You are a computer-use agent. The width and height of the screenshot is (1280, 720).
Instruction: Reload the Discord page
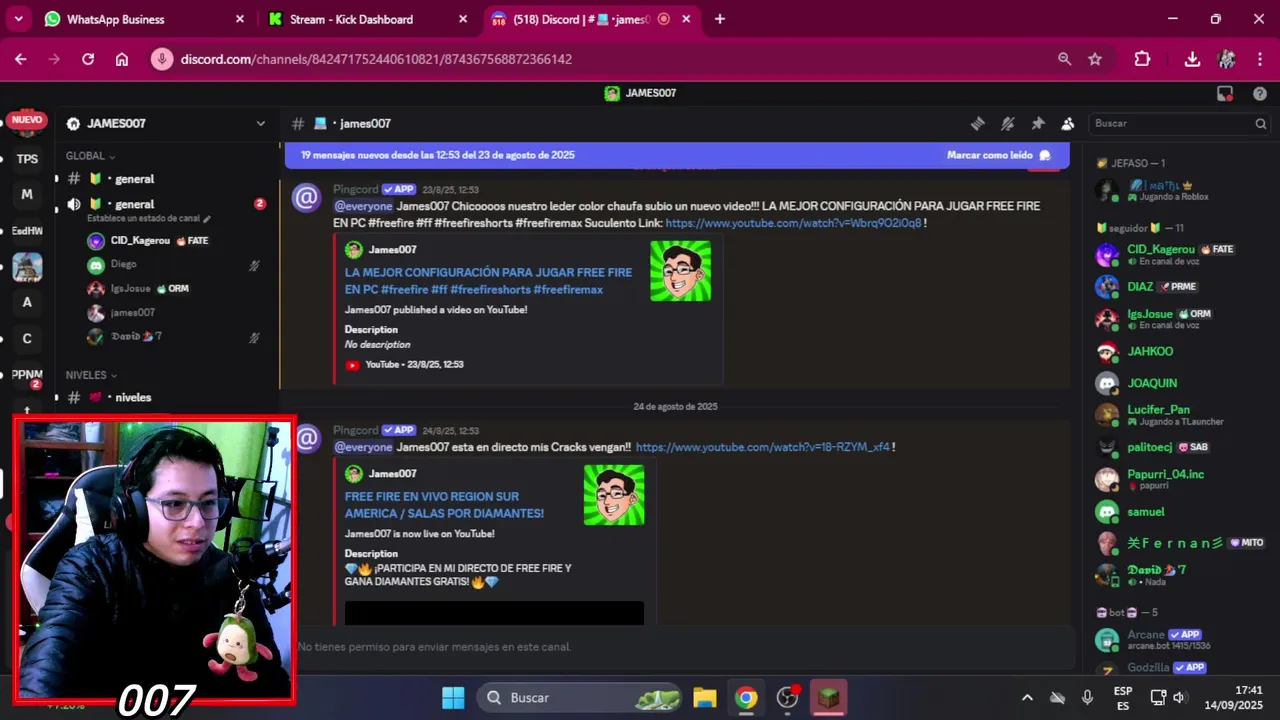[x=88, y=59]
